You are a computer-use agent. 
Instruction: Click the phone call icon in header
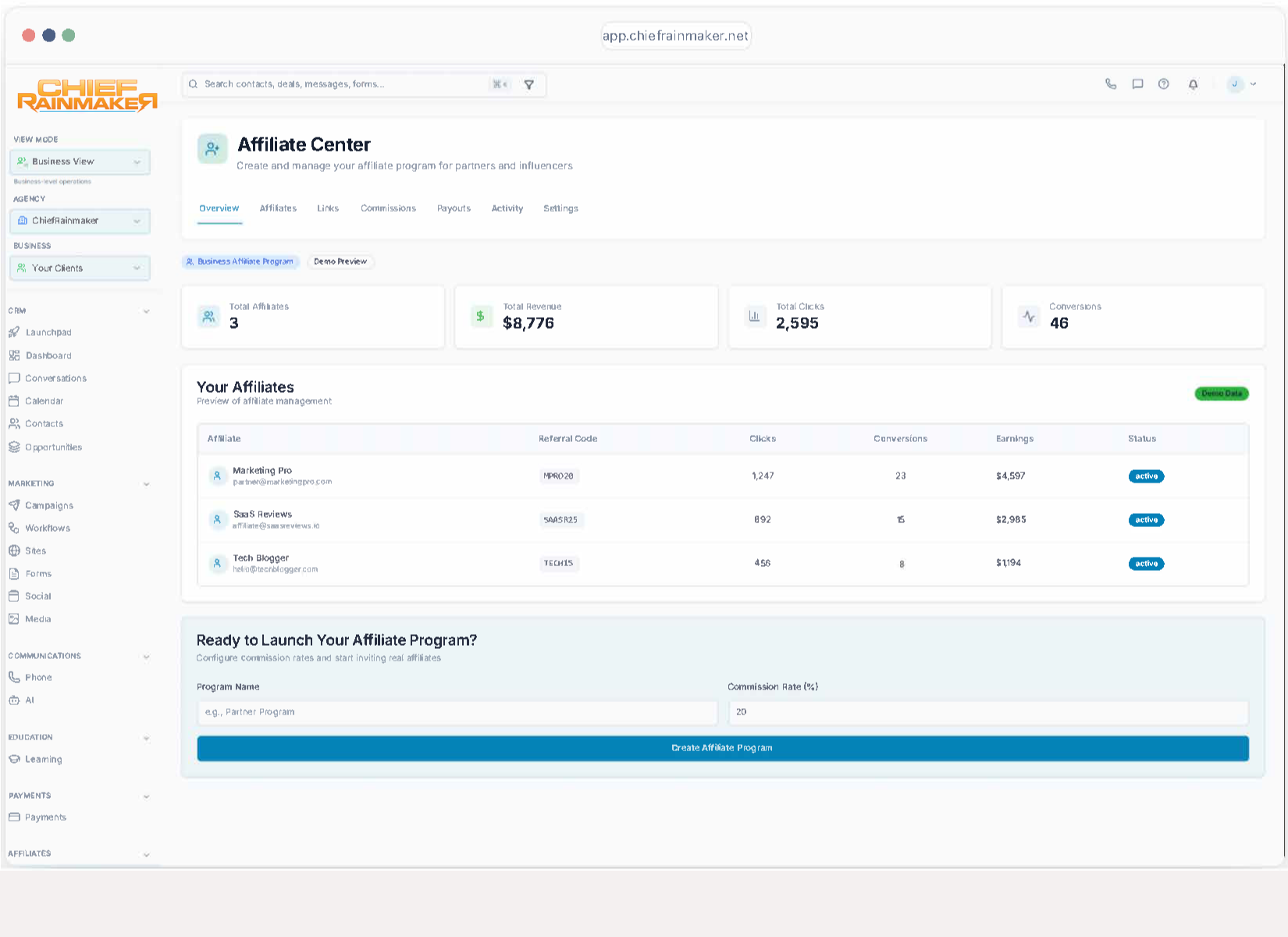point(1111,84)
